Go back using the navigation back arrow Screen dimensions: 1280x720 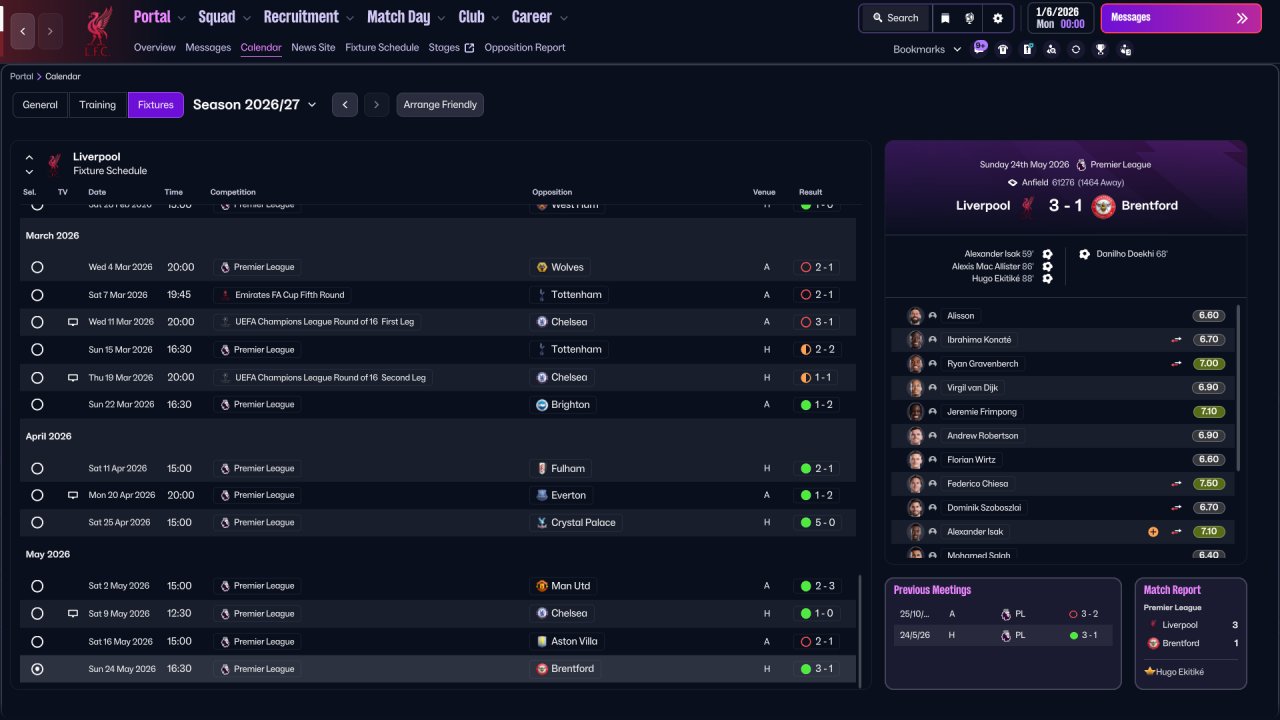(23, 31)
